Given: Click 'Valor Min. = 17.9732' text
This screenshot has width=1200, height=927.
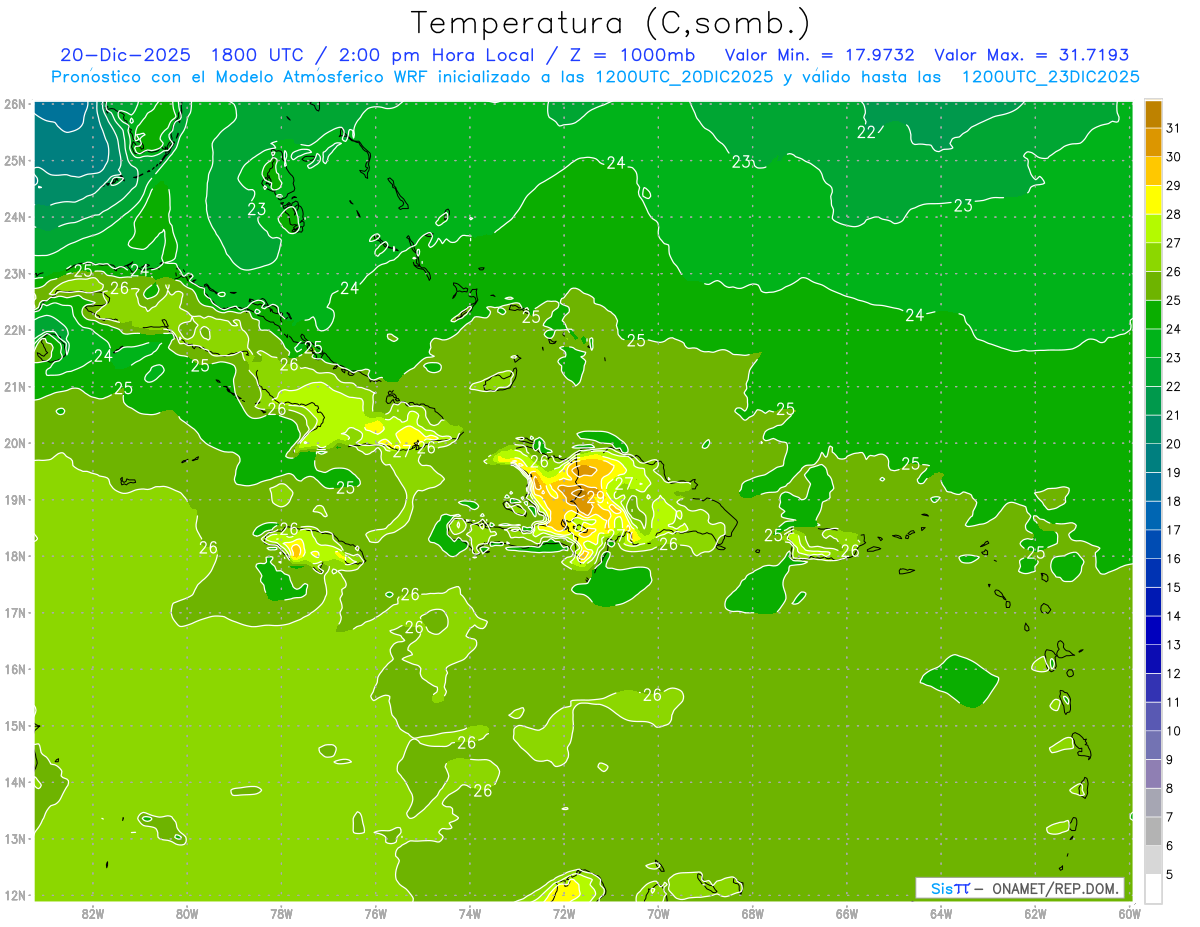Looking at the screenshot, I should pyautogui.click(x=820, y=55).
